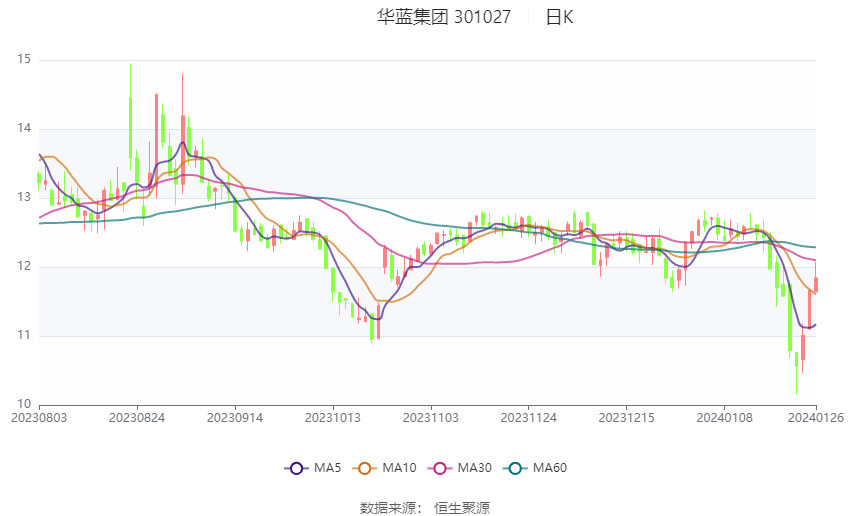
Task: Click the data source text 恒生聚源
Action: coord(462,508)
